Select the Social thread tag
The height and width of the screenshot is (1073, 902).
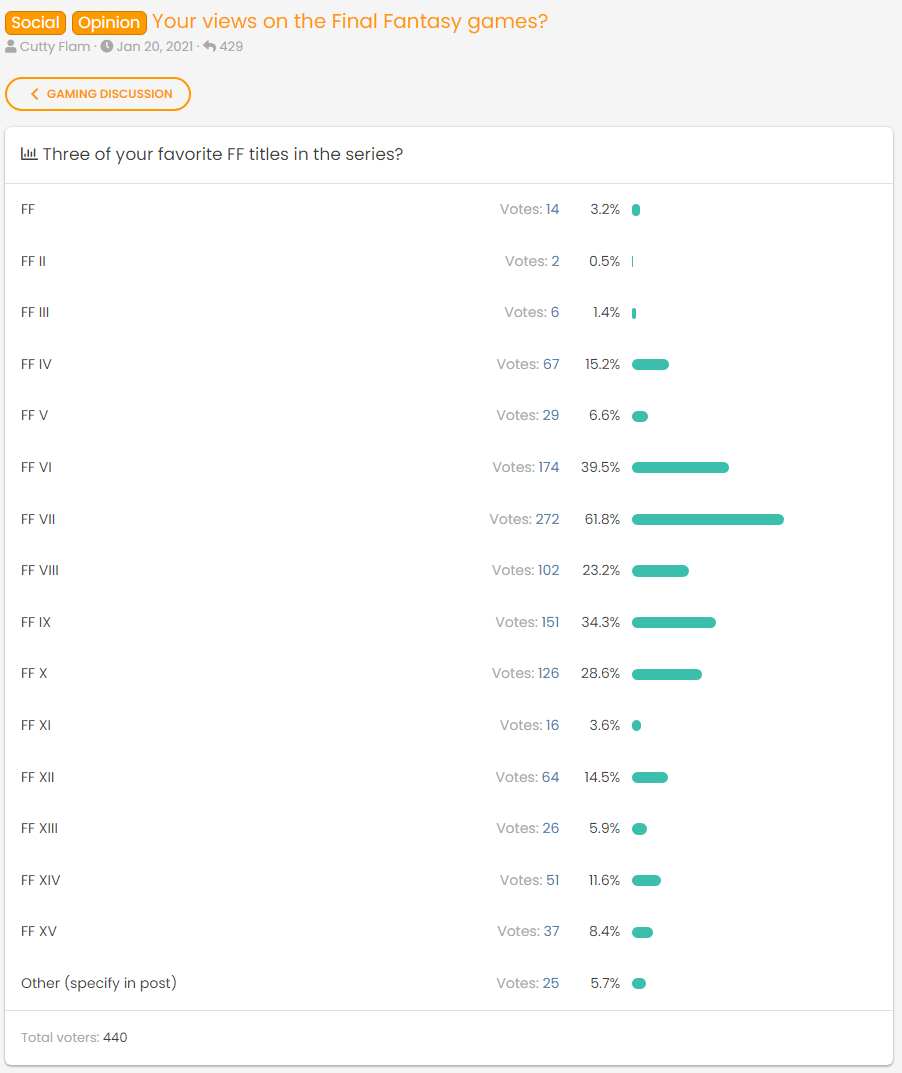point(36,22)
